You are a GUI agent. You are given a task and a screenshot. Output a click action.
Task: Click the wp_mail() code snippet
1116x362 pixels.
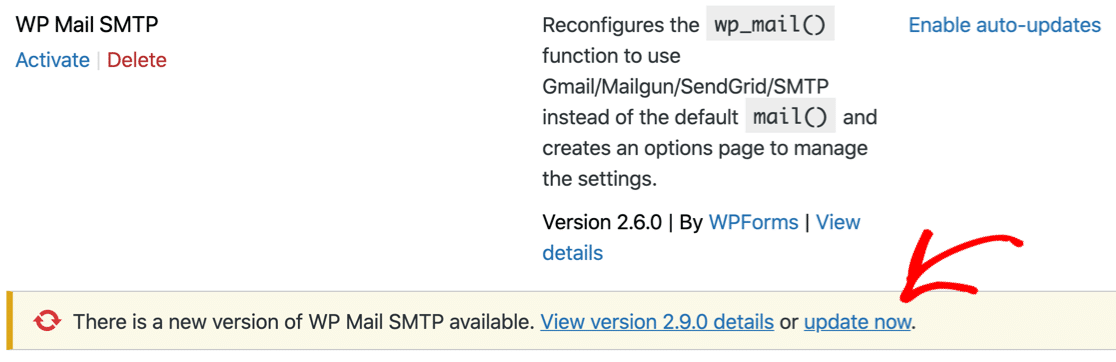(x=770, y=26)
